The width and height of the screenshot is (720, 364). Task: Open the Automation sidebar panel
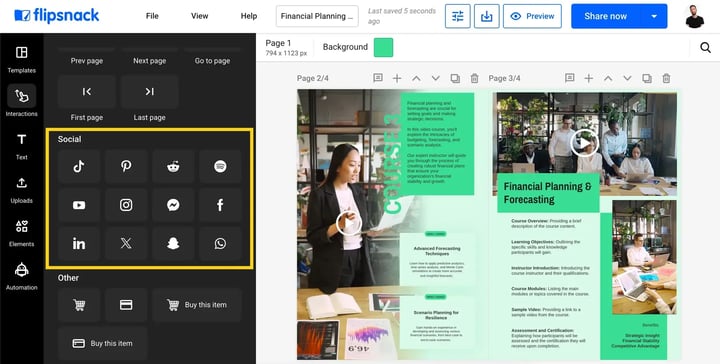(22, 277)
